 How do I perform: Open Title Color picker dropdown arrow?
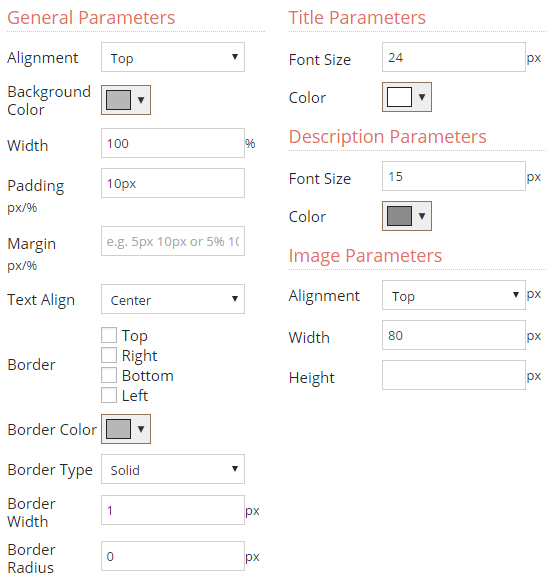pos(422,97)
